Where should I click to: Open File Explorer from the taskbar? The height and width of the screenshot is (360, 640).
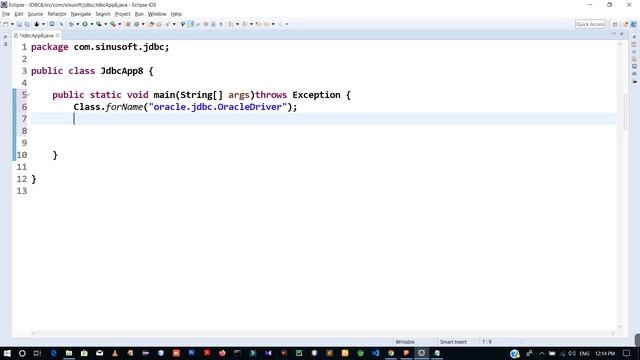[69, 353]
